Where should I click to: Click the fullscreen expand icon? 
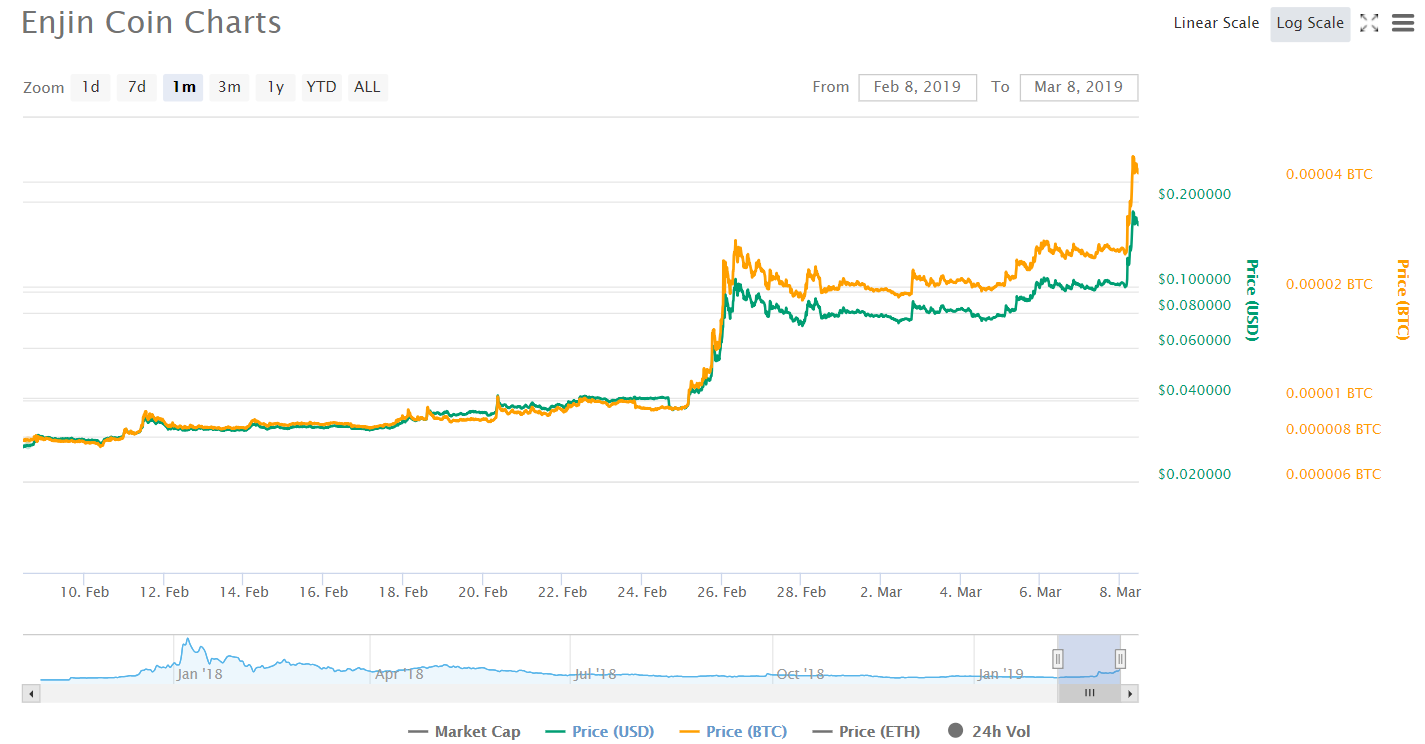coord(1369,23)
